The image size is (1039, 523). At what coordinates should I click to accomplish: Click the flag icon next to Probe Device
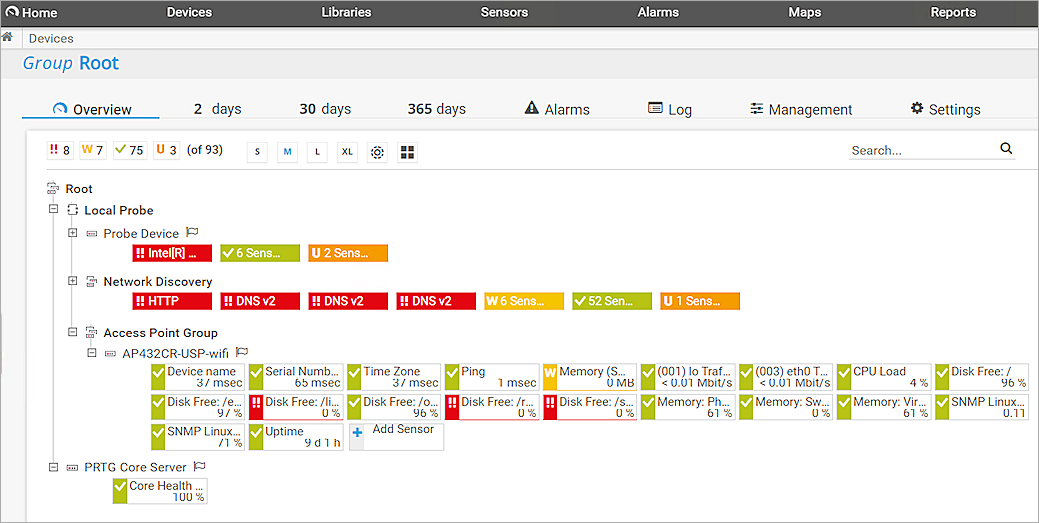click(x=193, y=233)
